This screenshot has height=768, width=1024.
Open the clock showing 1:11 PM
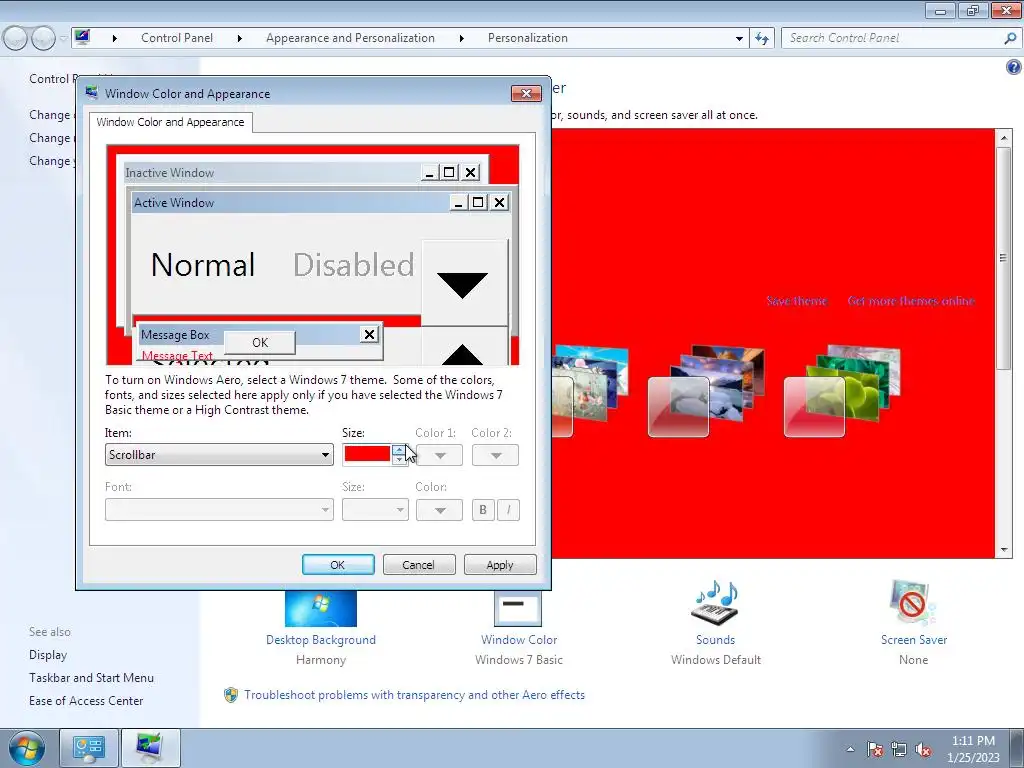tap(973, 749)
